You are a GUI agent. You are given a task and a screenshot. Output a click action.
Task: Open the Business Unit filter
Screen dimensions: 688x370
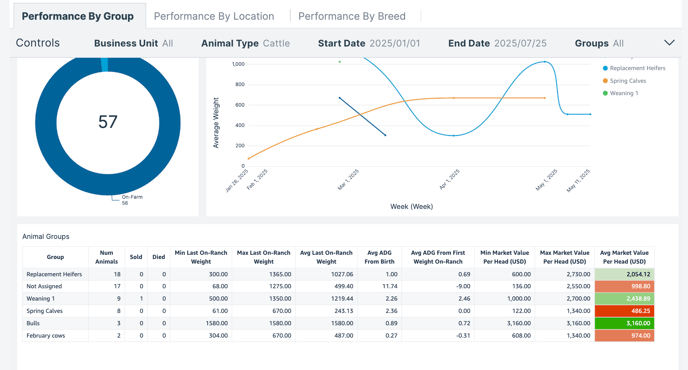click(133, 43)
